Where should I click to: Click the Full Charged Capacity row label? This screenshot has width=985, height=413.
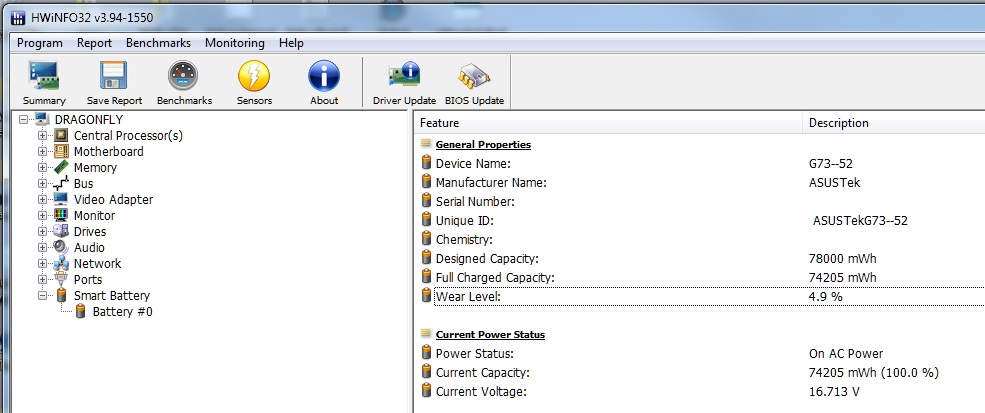(496, 277)
